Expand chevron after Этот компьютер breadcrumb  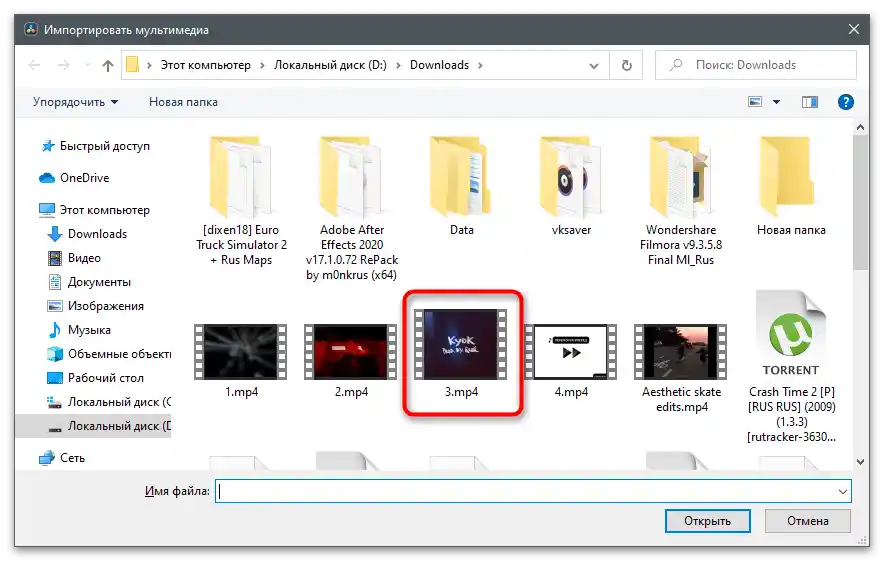pyautogui.click(x=262, y=65)
